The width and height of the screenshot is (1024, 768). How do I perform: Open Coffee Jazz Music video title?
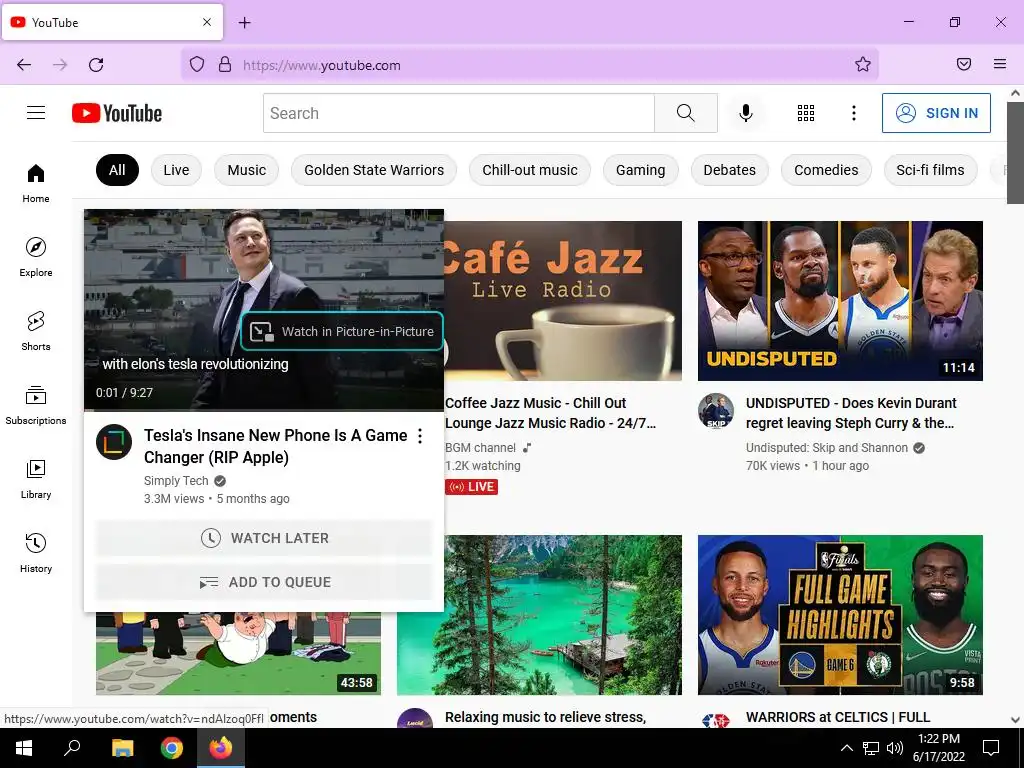coord(551,413)
